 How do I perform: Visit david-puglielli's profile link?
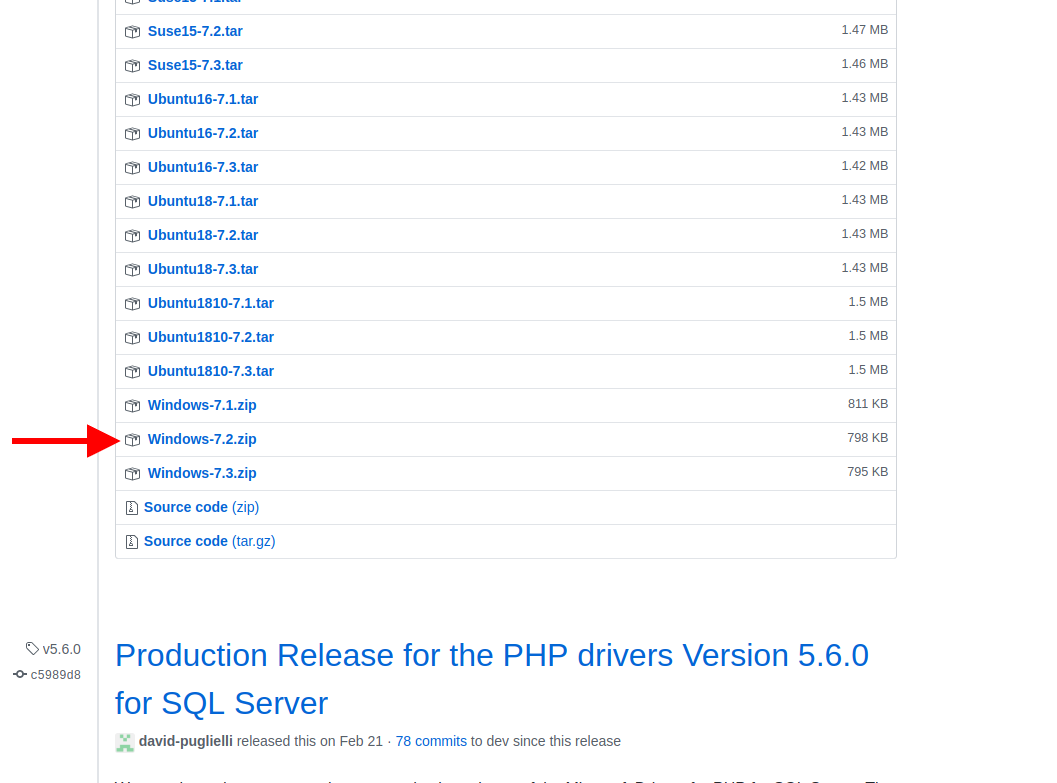[185, 741]
